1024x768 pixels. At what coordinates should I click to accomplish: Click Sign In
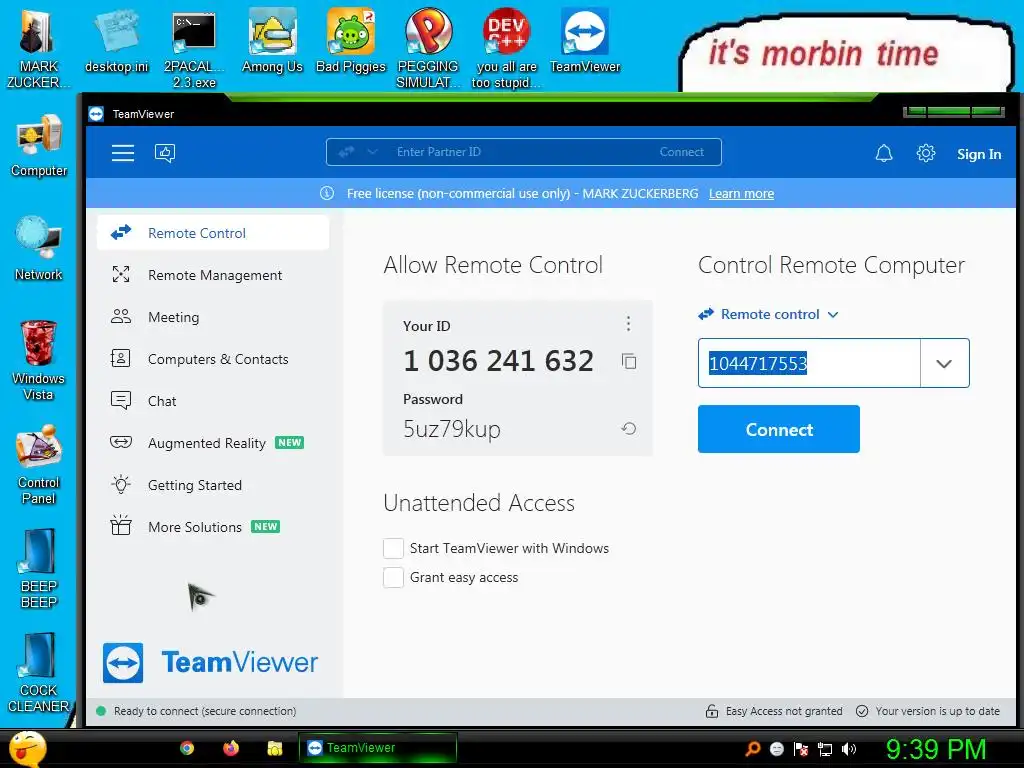[978, 154]
